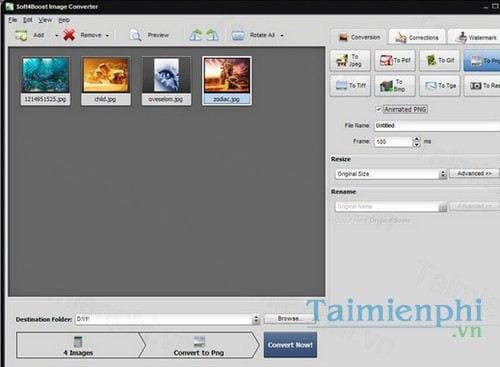
Task: Click the Preview magnifier icon
Action: point(135,35)
